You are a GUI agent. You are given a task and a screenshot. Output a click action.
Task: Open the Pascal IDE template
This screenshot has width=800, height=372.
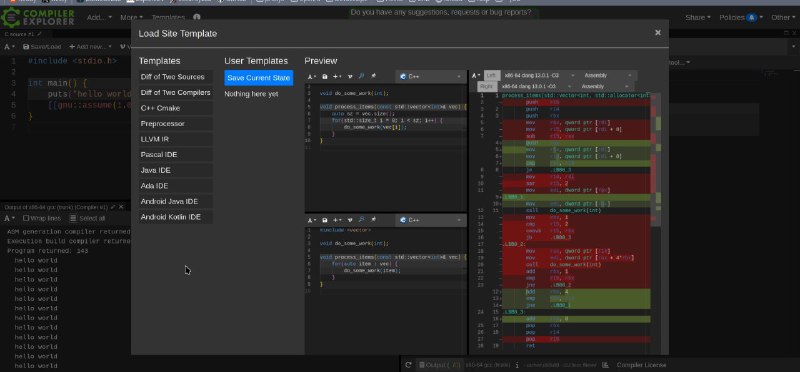click(x=176, y=155)
